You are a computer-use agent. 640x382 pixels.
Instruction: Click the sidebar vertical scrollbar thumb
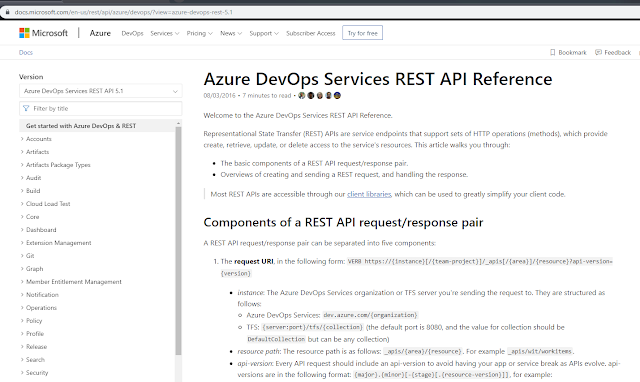[x=178, y=241]
